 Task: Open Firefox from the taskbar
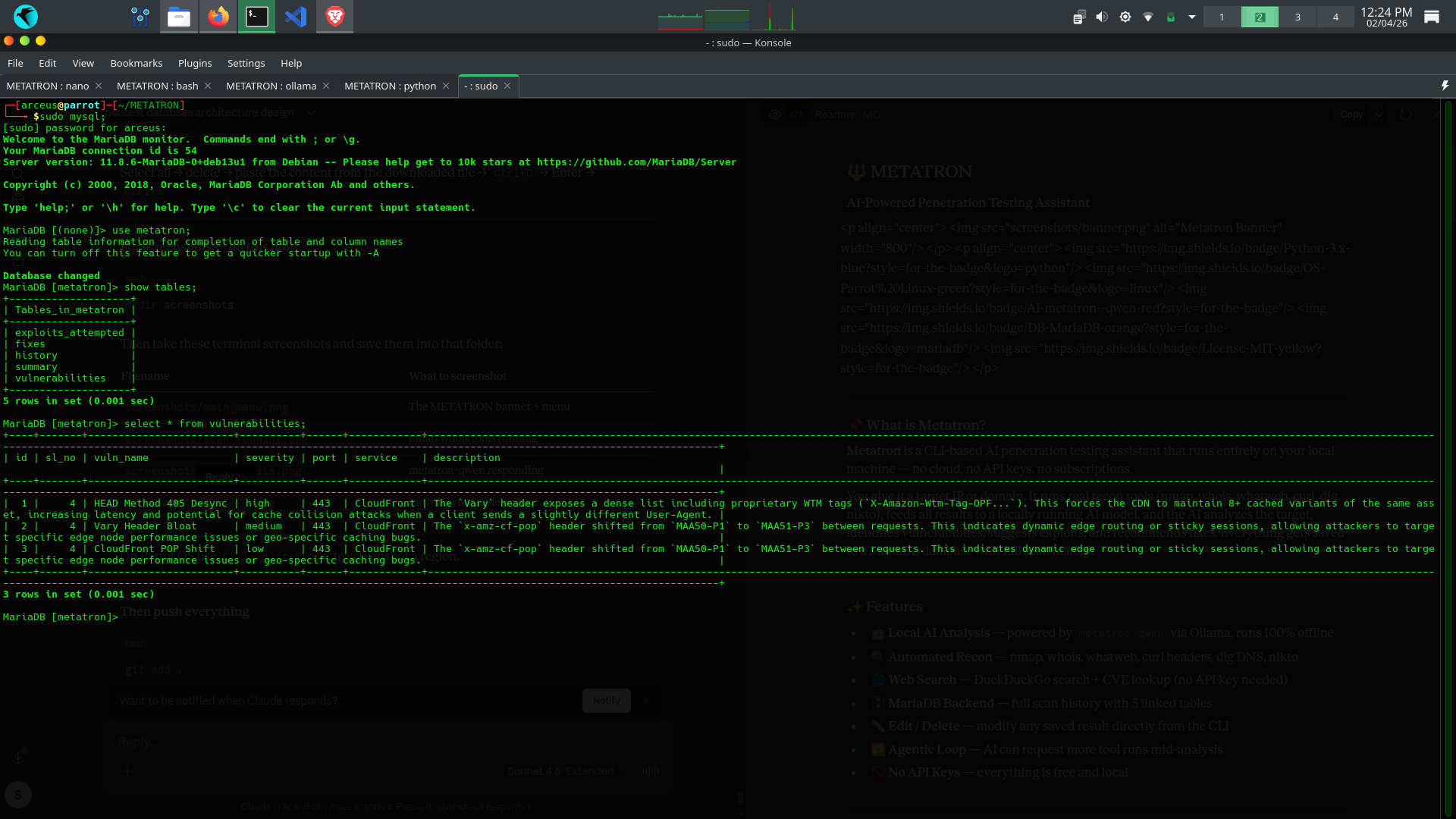click(x=218, y=16)
